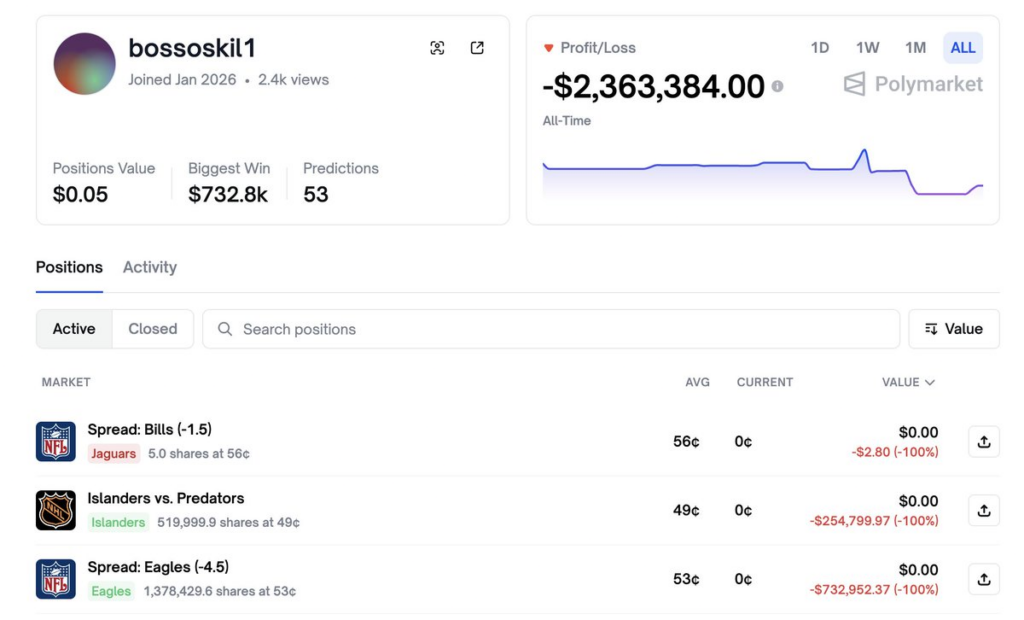Click the NFL logo on the Bills spread row
The width and height of the screenshot is (1024, 620).
[56, 439]
